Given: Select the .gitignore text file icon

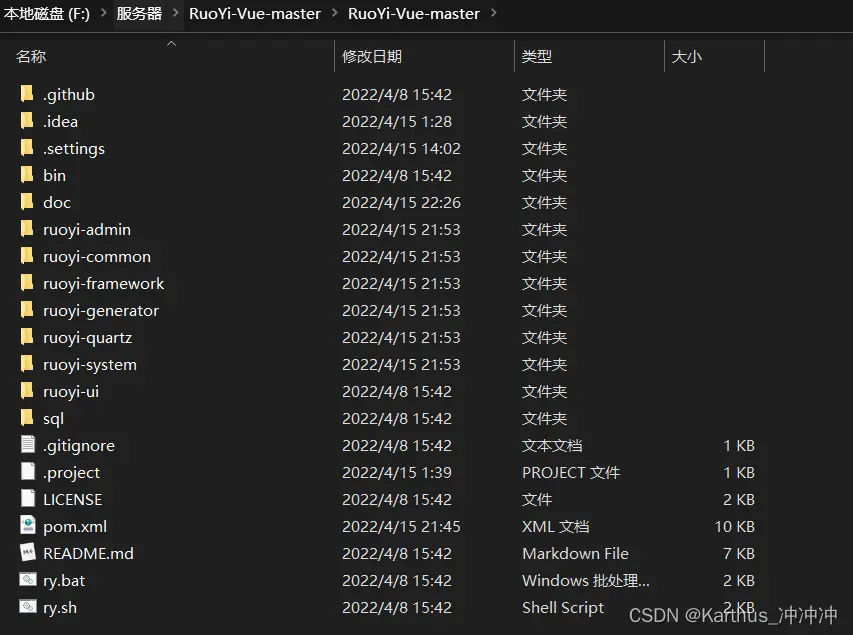Looking at the screenshot, I should coord(27,445).
